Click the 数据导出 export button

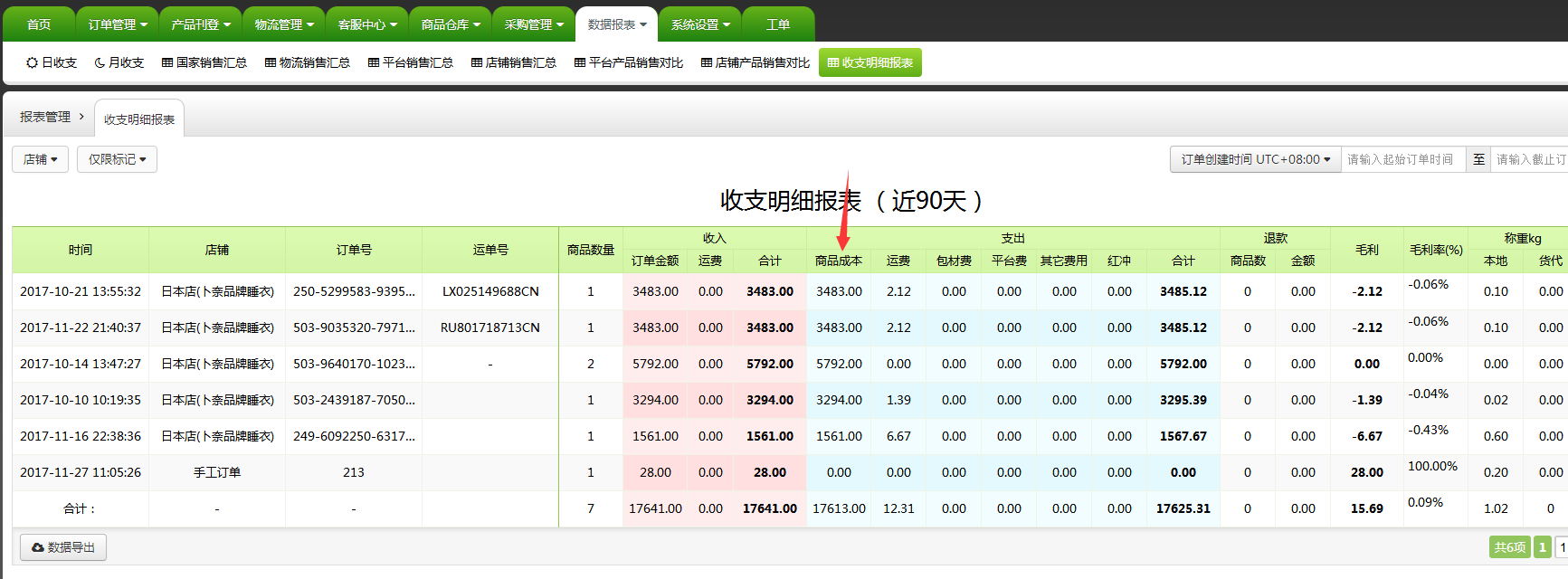pos(63,547)
